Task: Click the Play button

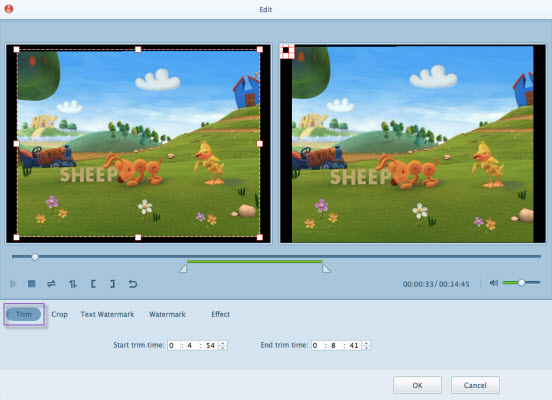Action: (13, 284)
